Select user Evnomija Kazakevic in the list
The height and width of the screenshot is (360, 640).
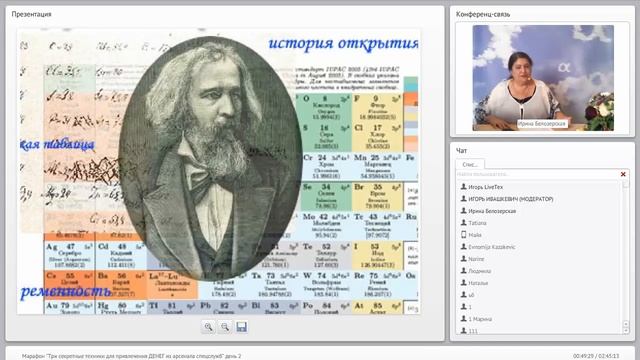(x=491, y=247)
